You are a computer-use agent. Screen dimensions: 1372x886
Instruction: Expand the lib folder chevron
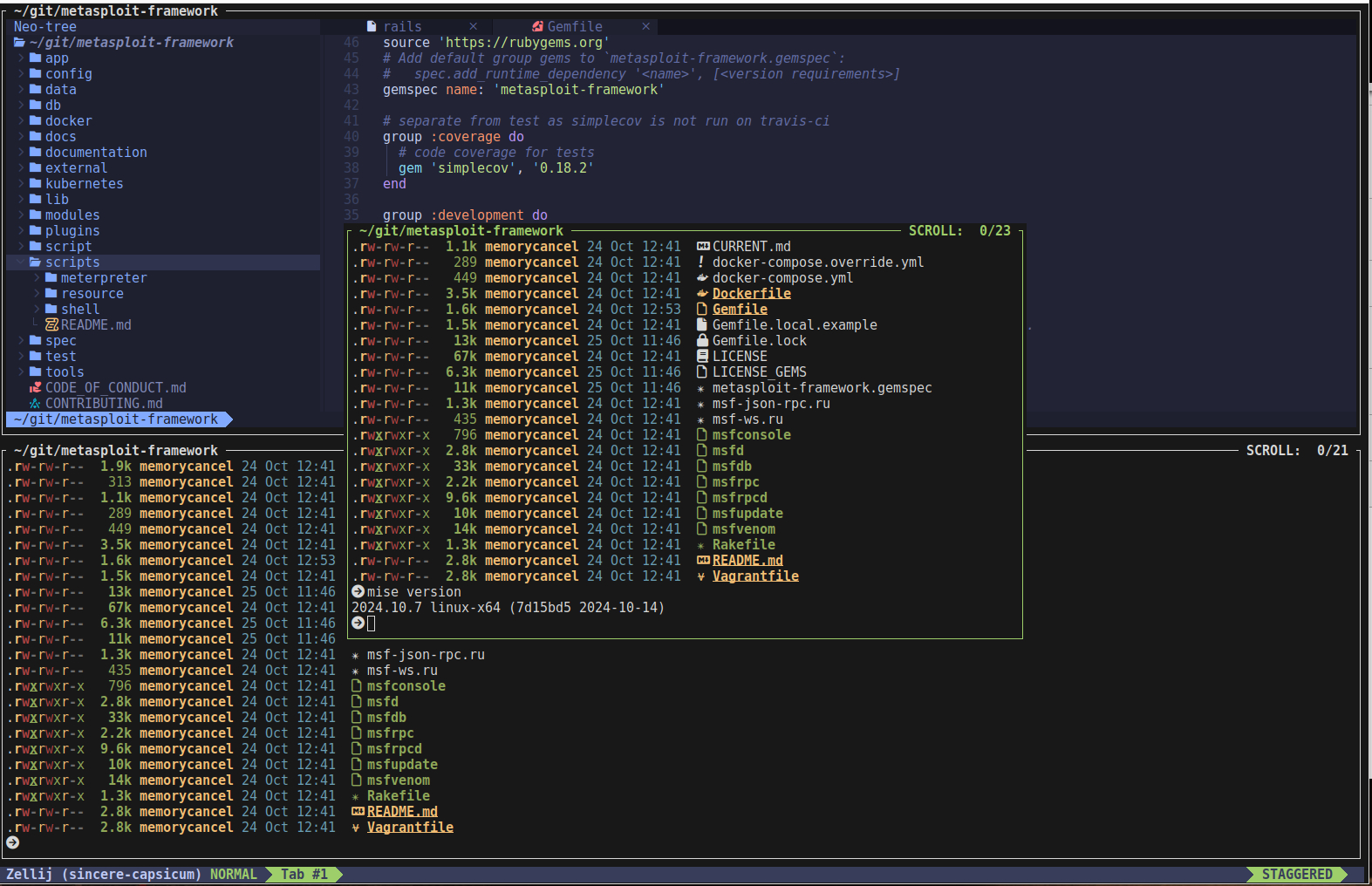click(22, 200)
